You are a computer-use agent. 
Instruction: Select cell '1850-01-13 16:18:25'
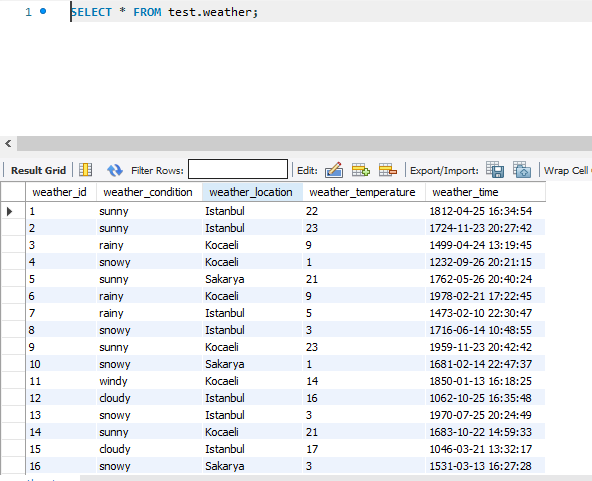[x=486, y=381]
